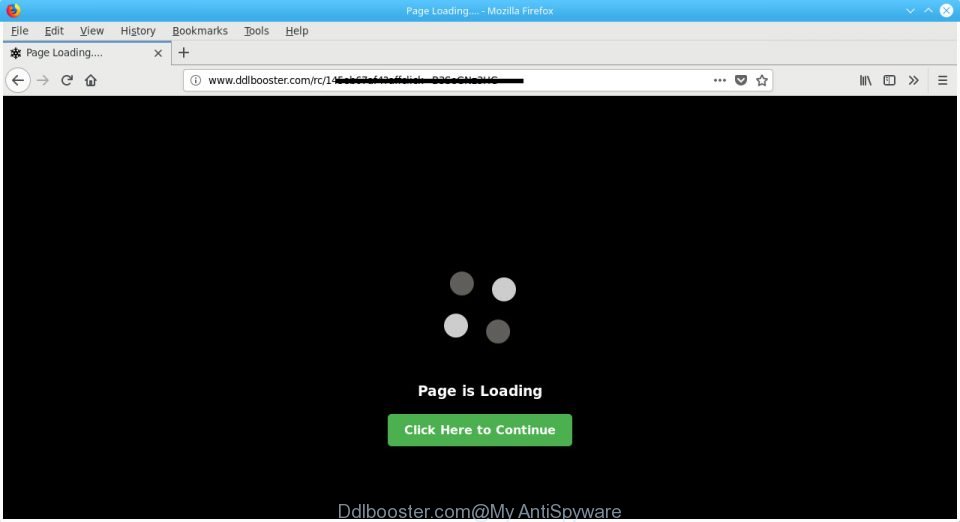Open the Firefox home page
Image resolution: width=960 pixels, height=522 pixels.
91,80
